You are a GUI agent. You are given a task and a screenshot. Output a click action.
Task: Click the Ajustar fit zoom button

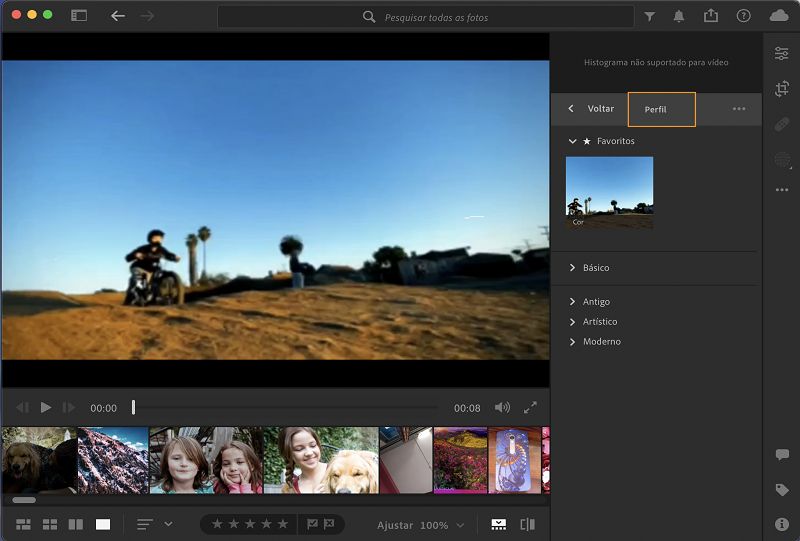[x=395, y=525]
